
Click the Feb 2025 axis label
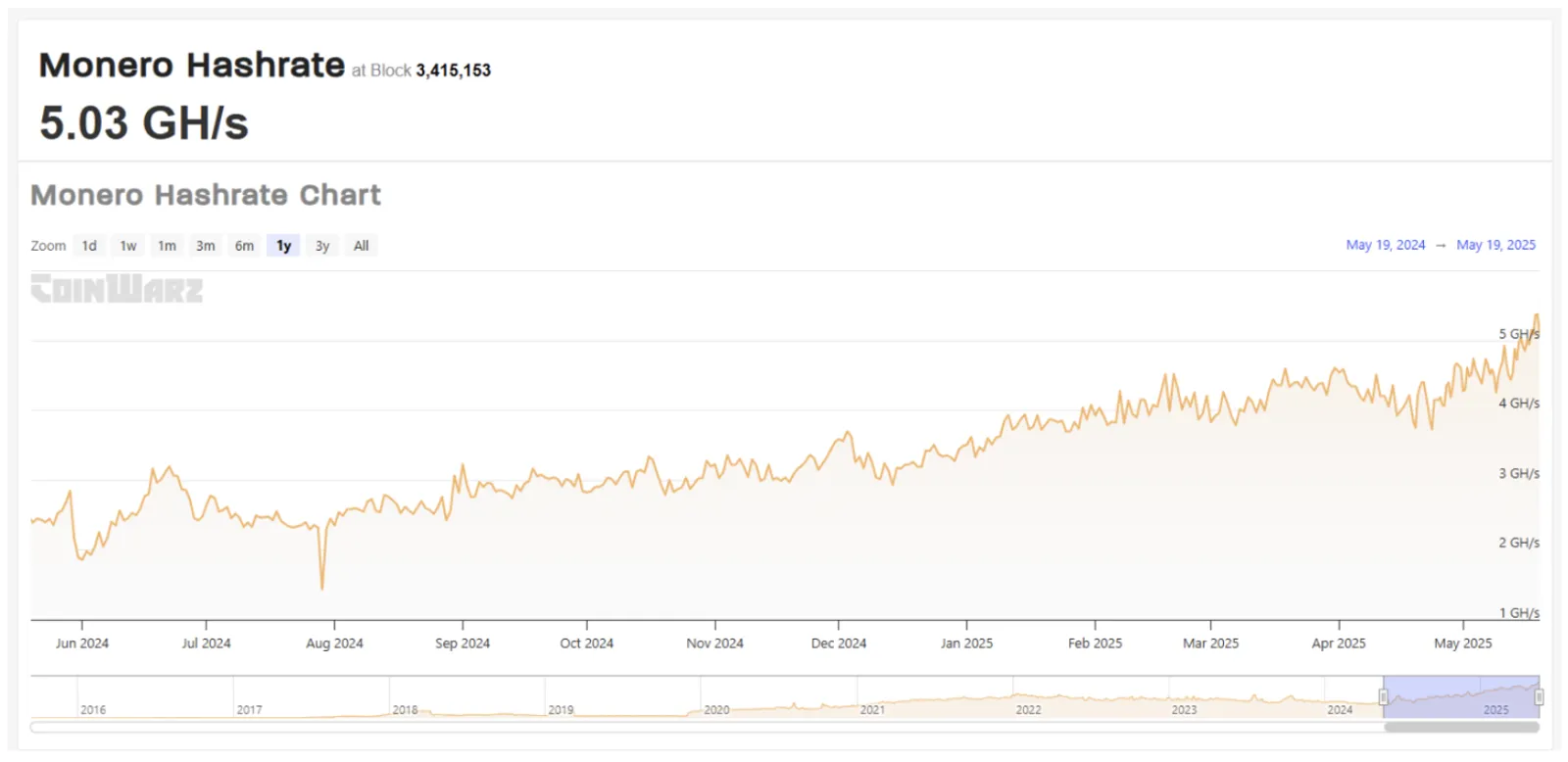coord(1095,643)
